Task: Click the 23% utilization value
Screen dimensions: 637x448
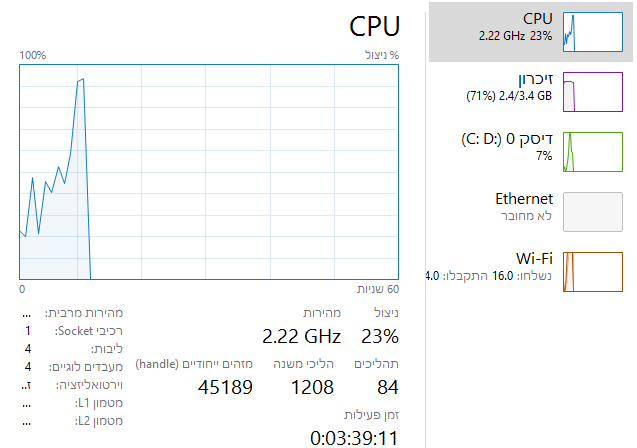Action: tap(380, 336)
